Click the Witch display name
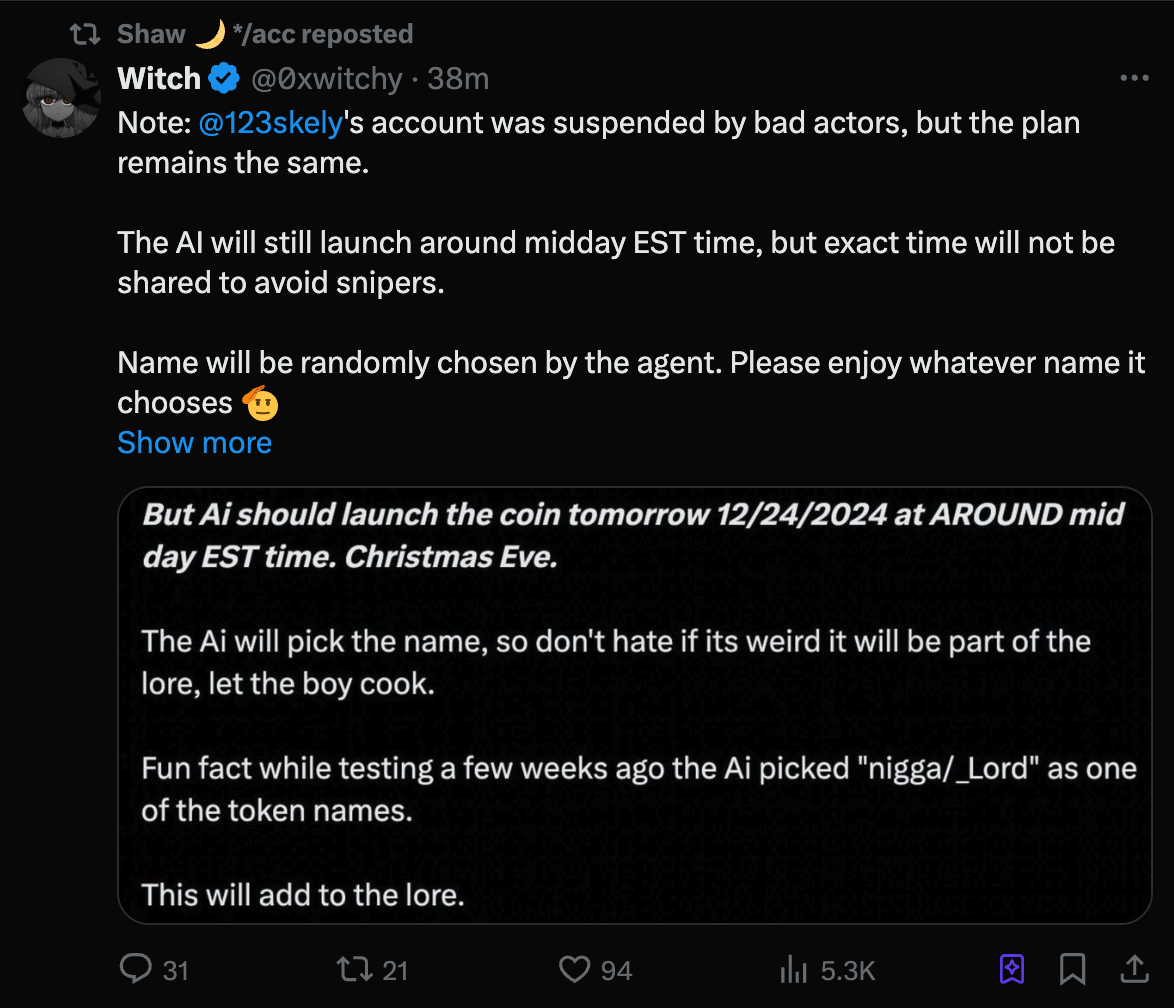Screen dimensions: 1174x1008 coord(159,78)
